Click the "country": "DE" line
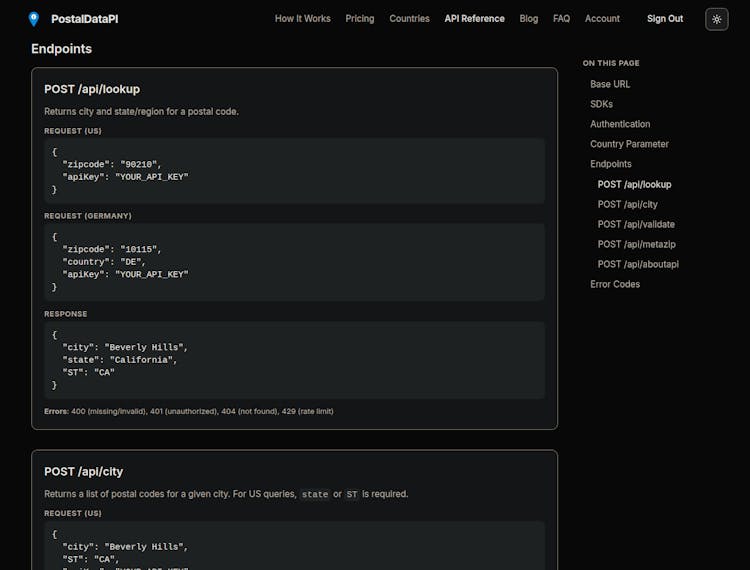 point(104,262)
